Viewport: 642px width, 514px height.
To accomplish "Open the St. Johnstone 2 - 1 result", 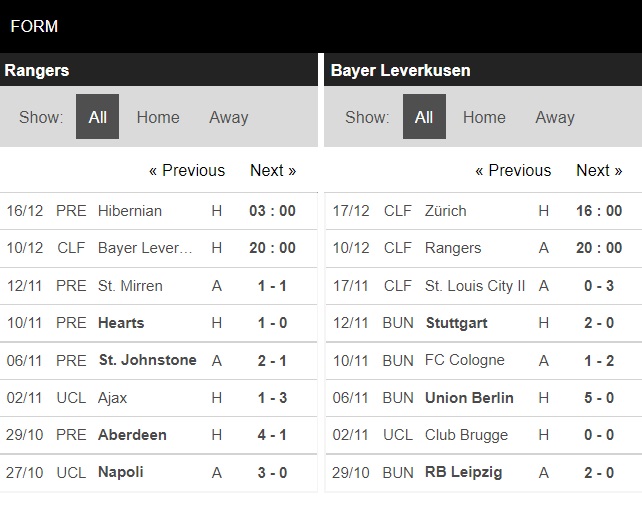I will (x=158, y=360).
